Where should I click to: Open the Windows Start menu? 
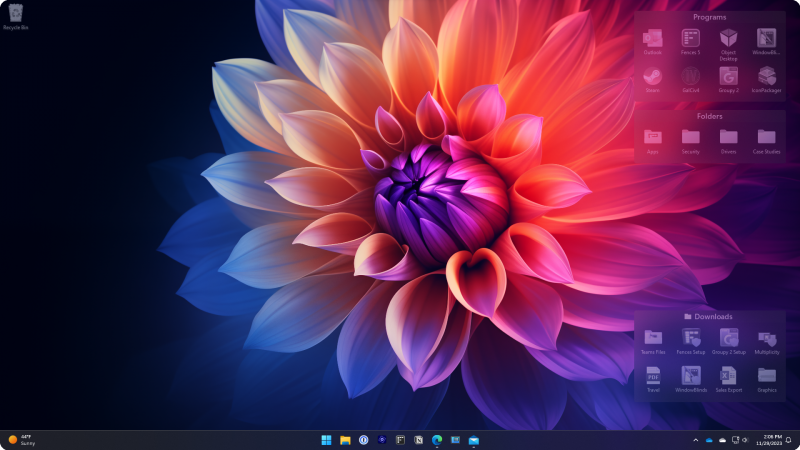[326, 440]
